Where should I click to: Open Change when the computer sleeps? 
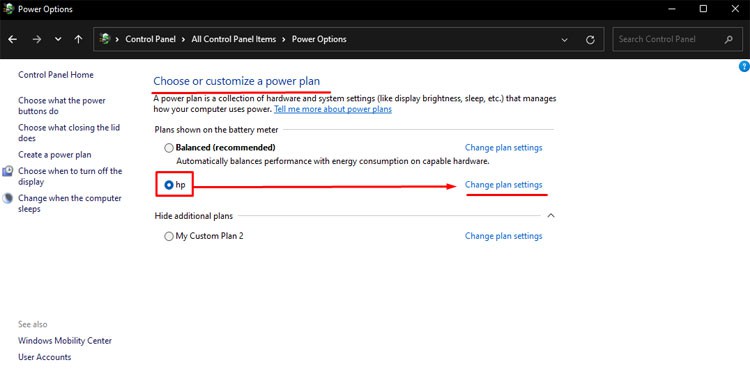70,204
